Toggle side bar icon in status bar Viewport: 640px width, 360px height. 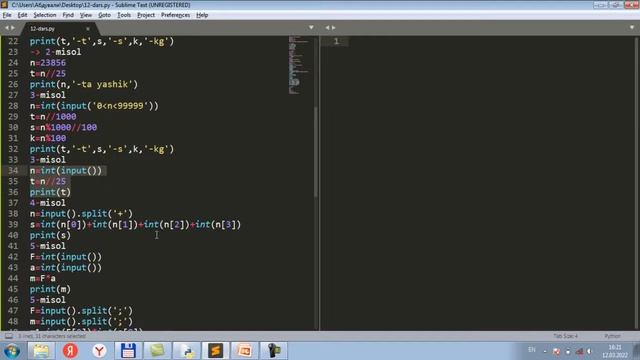click(8, 336)
